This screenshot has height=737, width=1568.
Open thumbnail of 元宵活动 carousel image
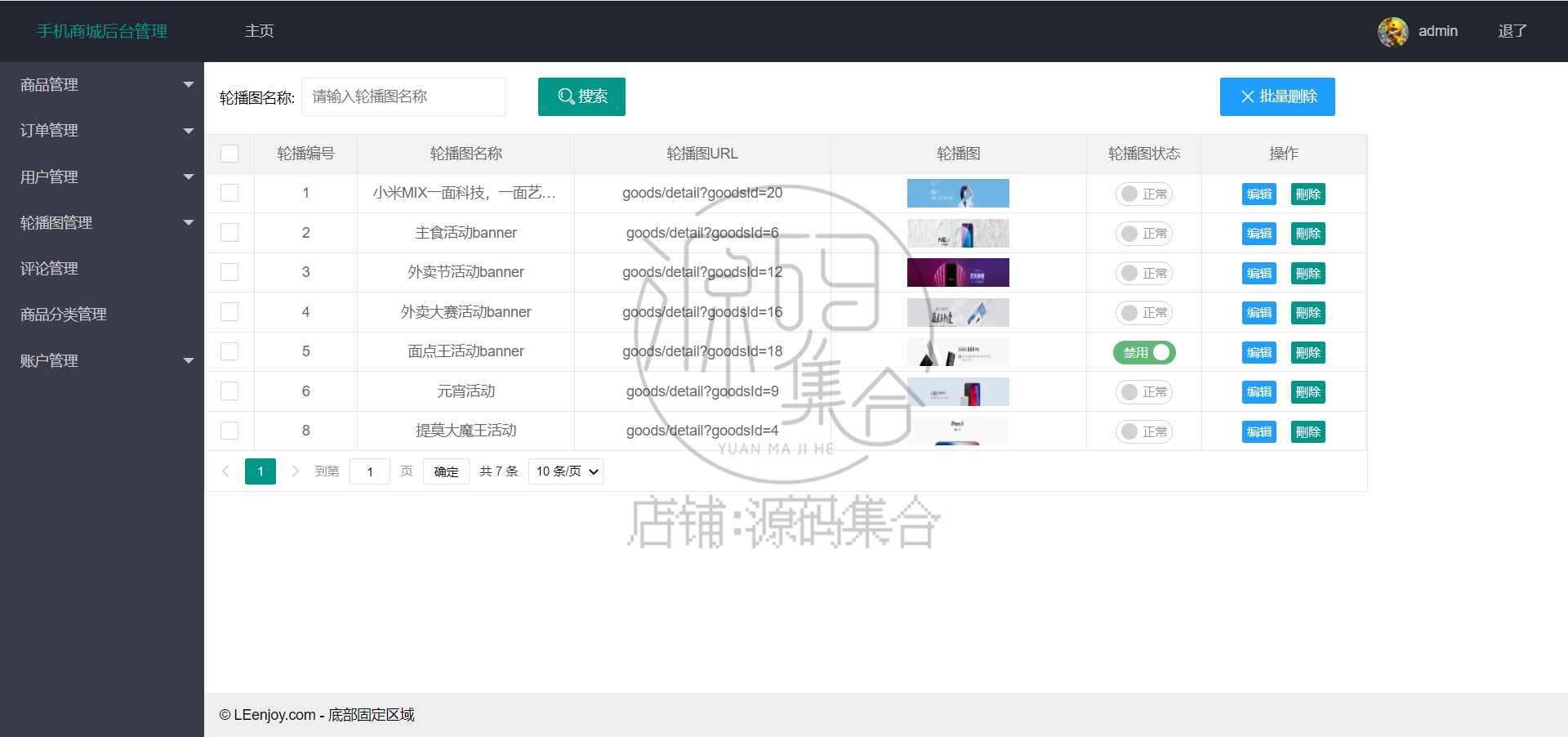958,392
